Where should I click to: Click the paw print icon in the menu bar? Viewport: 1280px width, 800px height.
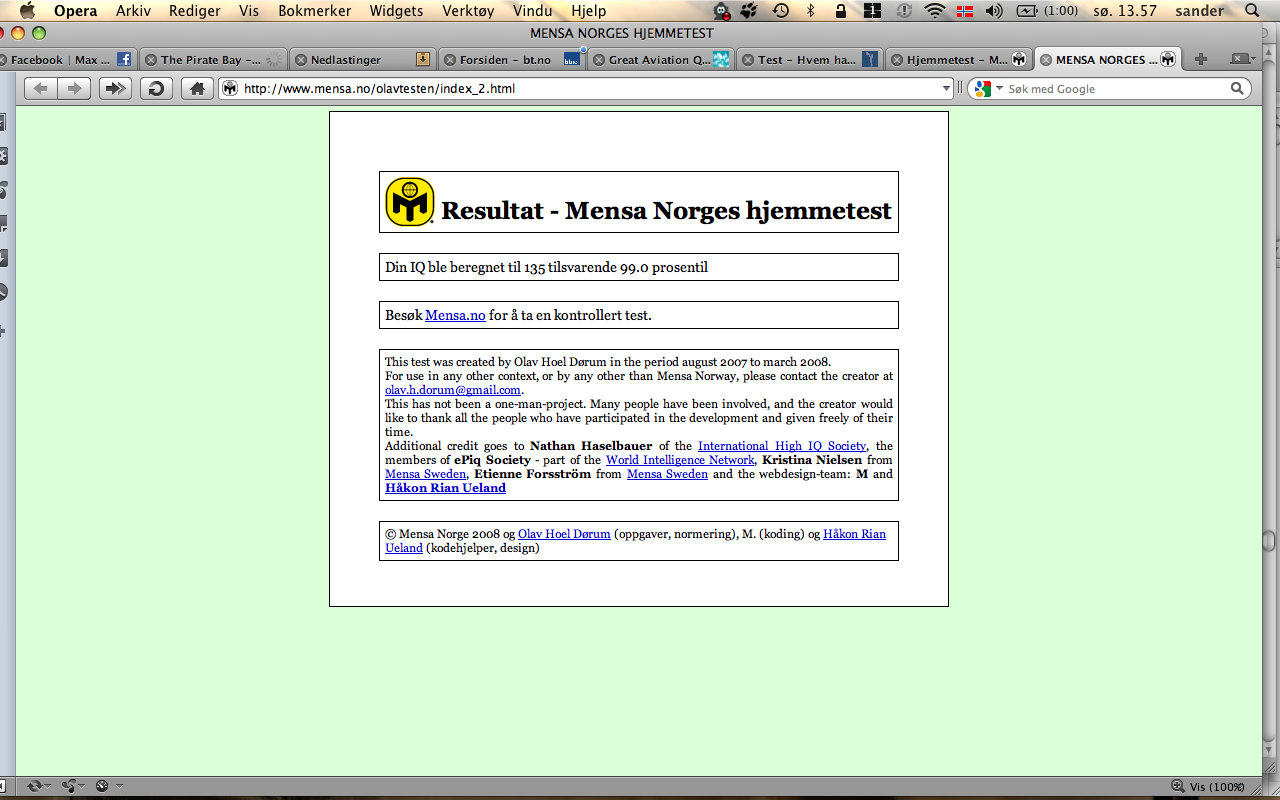coord(749,11)
